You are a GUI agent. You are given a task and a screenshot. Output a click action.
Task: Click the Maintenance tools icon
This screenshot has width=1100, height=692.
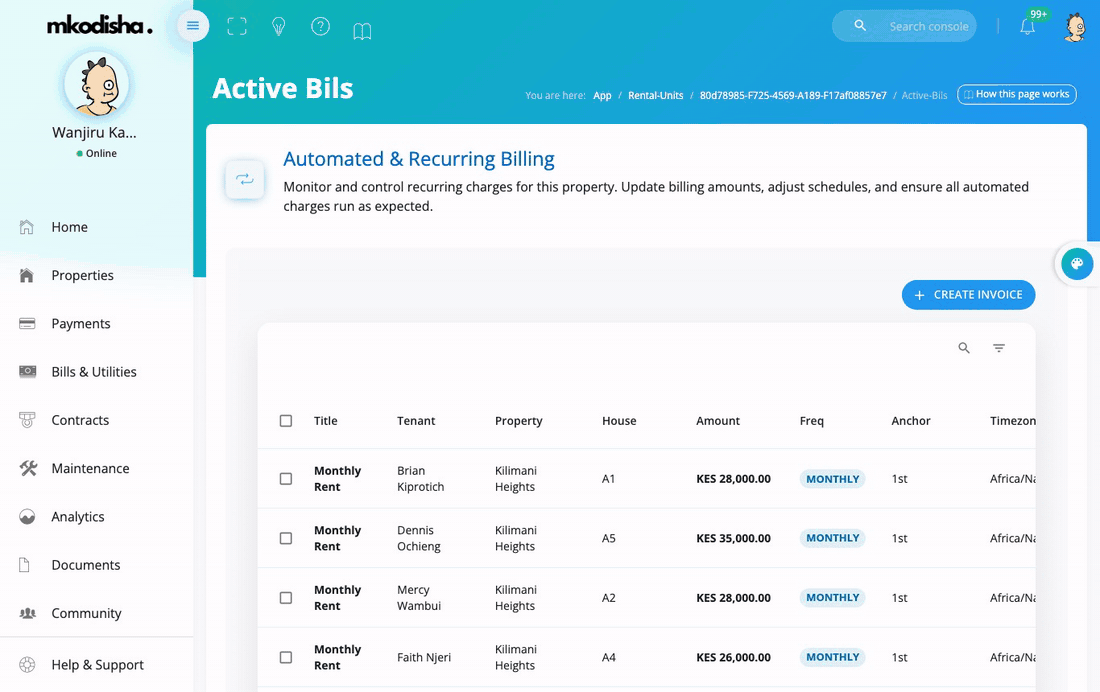[28, 468]
